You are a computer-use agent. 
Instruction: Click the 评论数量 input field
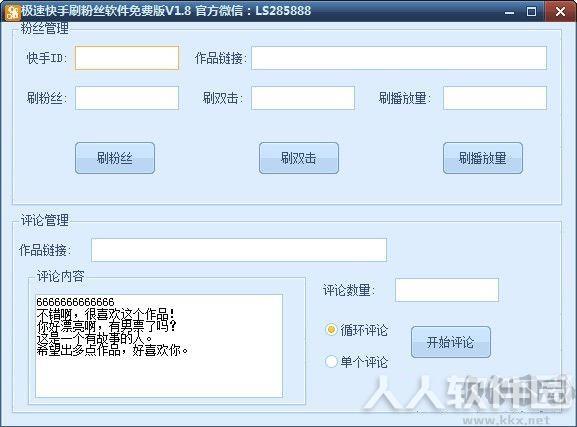447,290
